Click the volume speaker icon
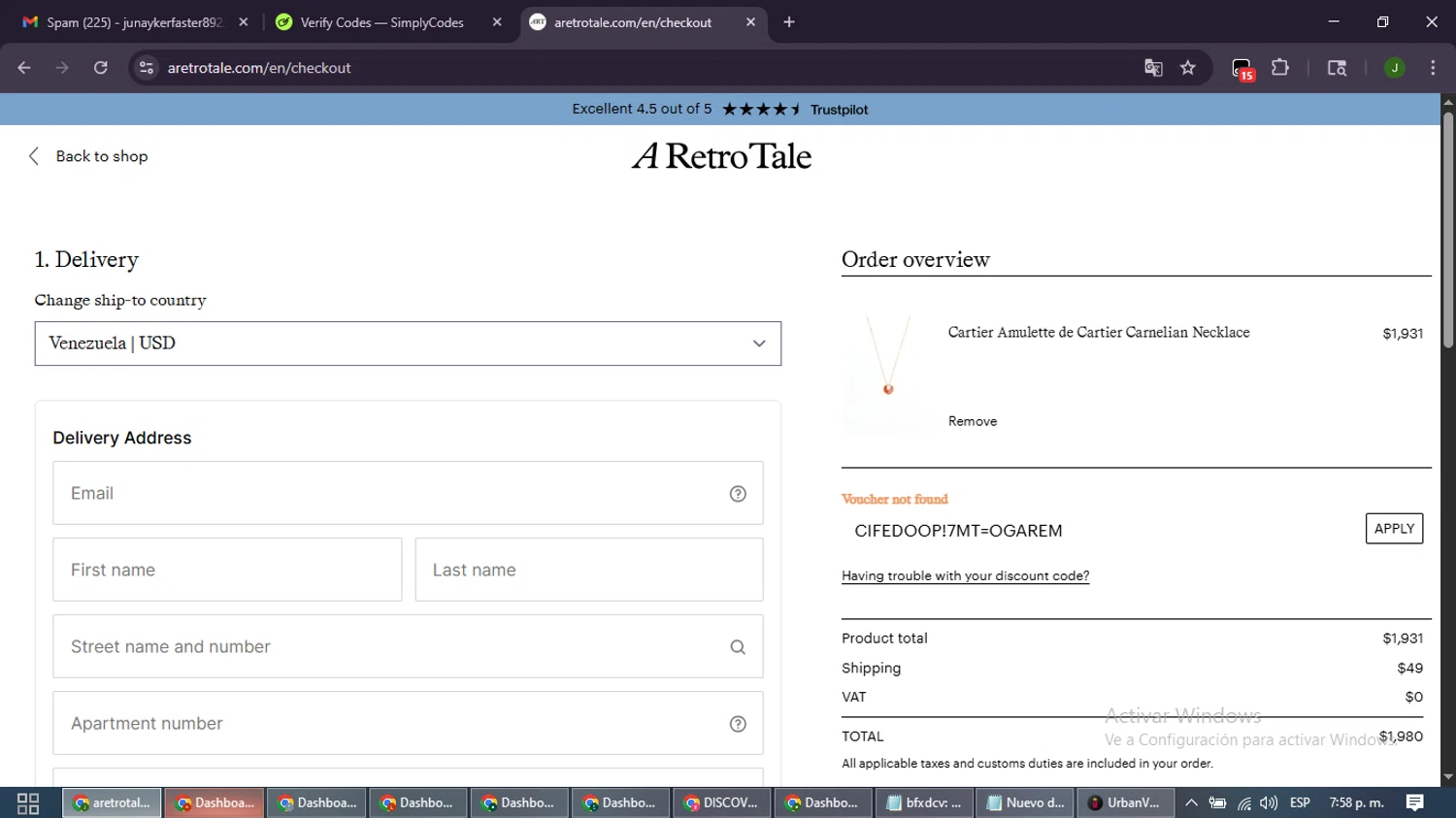 (1269, 802)
